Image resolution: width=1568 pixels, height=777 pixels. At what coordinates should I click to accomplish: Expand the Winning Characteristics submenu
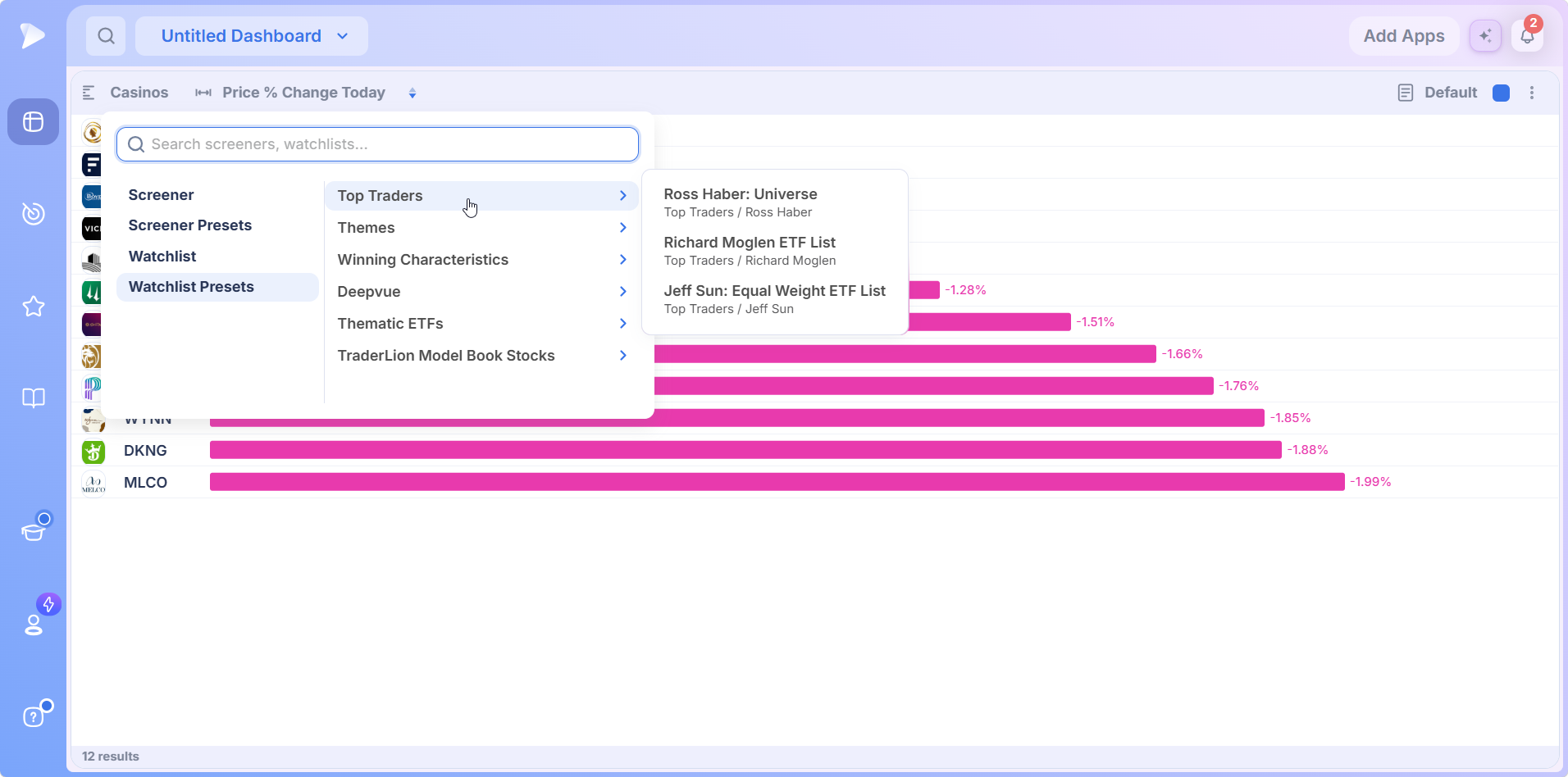coord(481,260)
